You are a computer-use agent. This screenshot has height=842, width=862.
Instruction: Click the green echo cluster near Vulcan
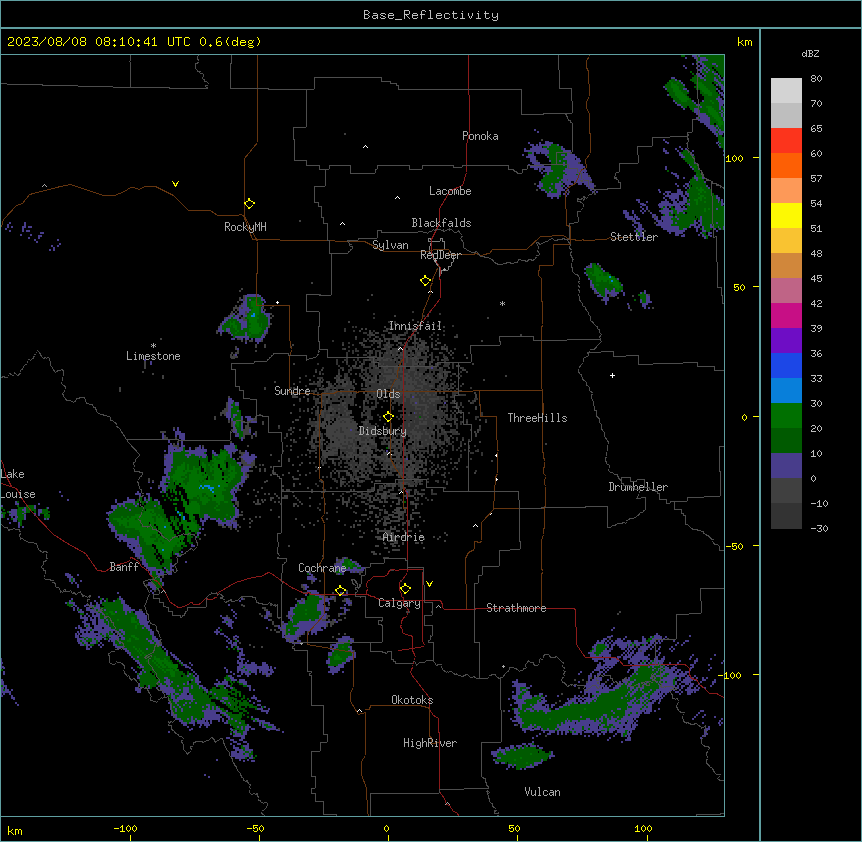pyautogui.click(x=522, y=756)
